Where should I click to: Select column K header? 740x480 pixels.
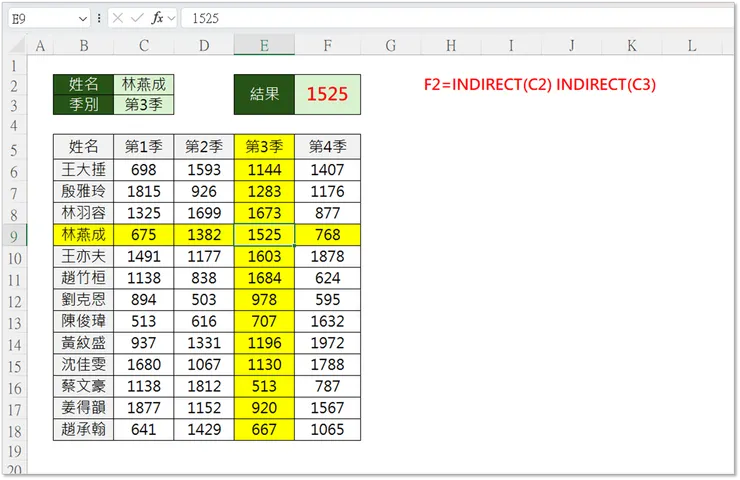tap(632, 46)
